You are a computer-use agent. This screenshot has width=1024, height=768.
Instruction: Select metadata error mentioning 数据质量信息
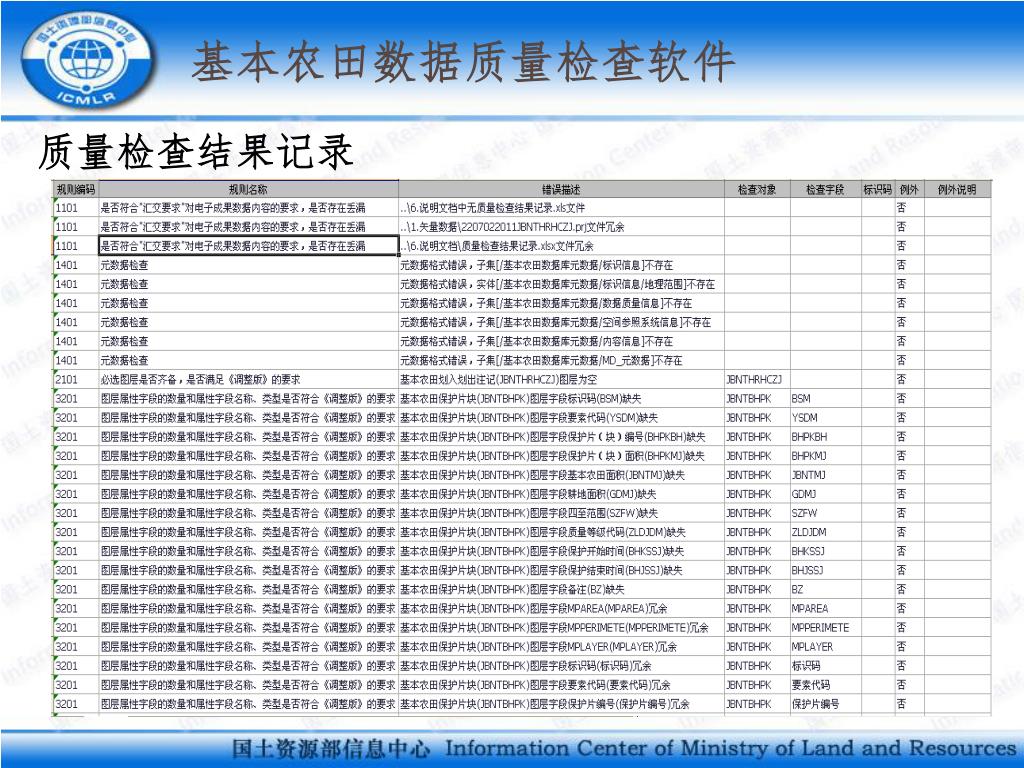561,303
